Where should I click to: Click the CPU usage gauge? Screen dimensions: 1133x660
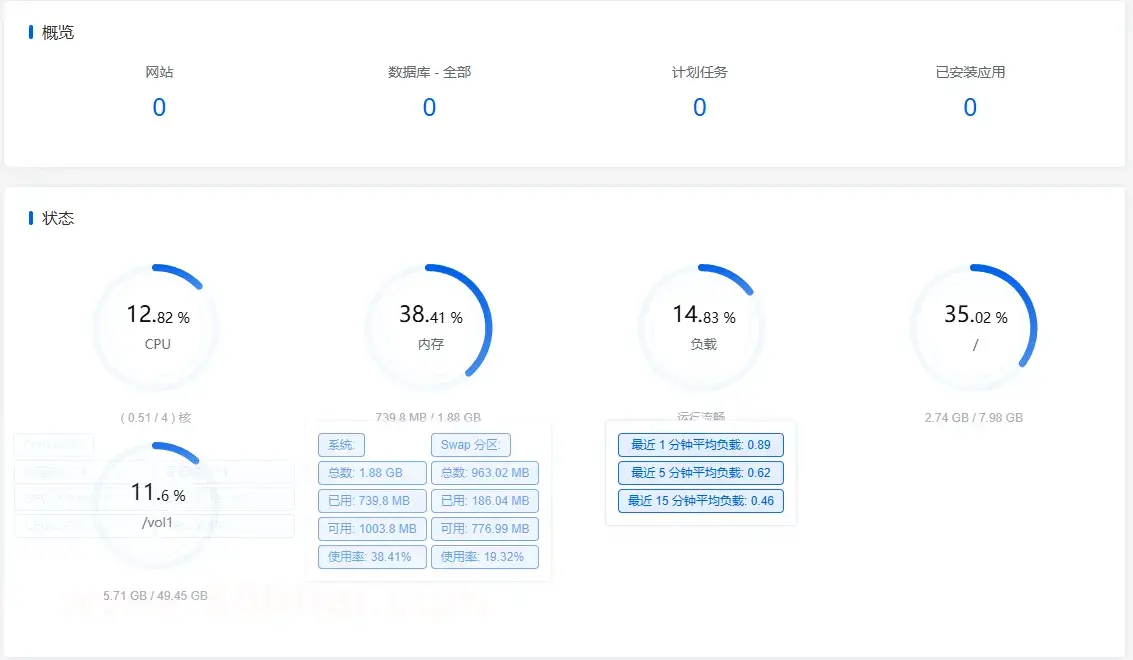coord(157,327)
